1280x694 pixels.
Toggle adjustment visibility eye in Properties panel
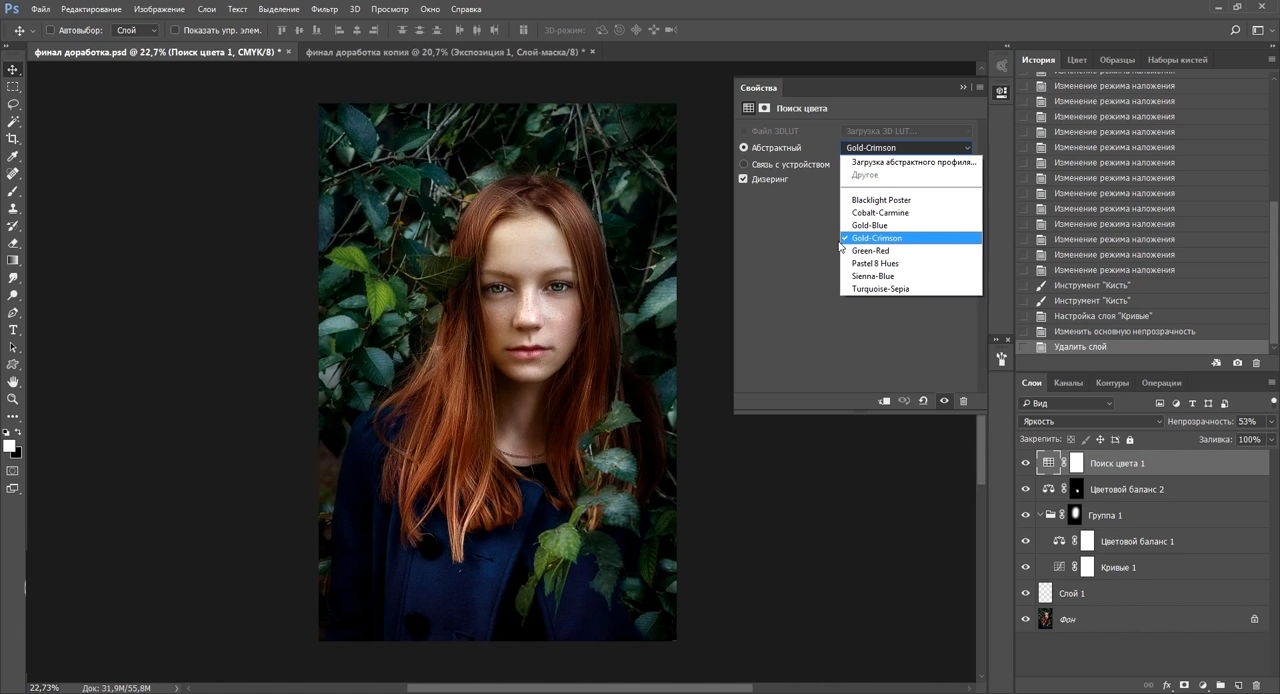(944, 401)
